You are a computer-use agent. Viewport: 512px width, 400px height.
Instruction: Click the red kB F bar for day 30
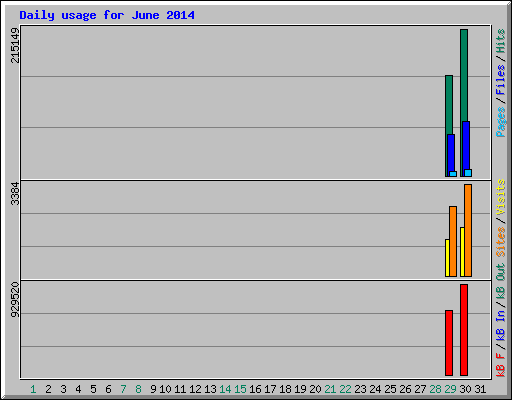pos(464,330)
